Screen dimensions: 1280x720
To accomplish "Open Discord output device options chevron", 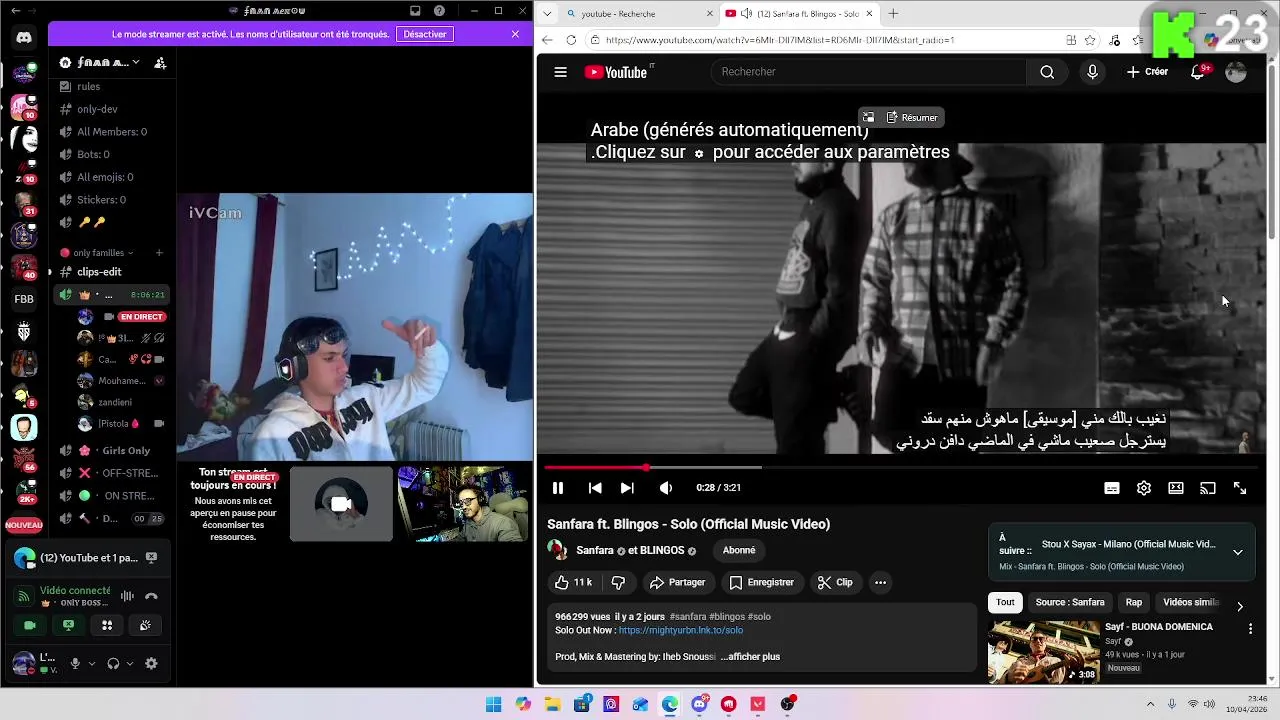I will (x=130, y=663).
